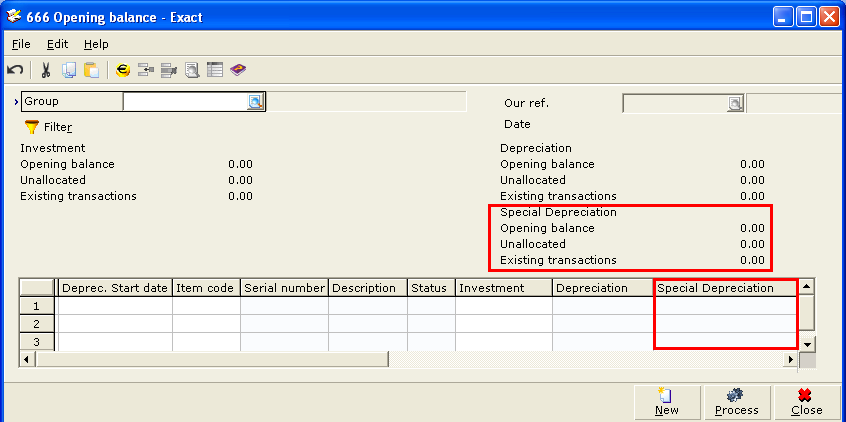Viewport: 846px width, 422px height.
Task: Select row 1 header in the grid
Action: (x=38, y=306)
